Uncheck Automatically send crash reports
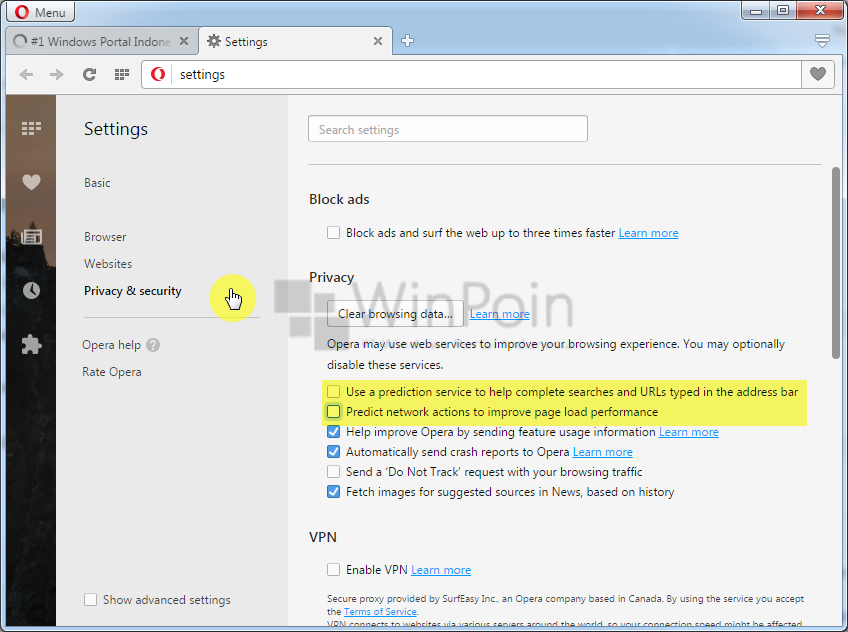Image resolution: width=848 pixels, height=632 pixels. pyautogui.click(x=333, y=451)
